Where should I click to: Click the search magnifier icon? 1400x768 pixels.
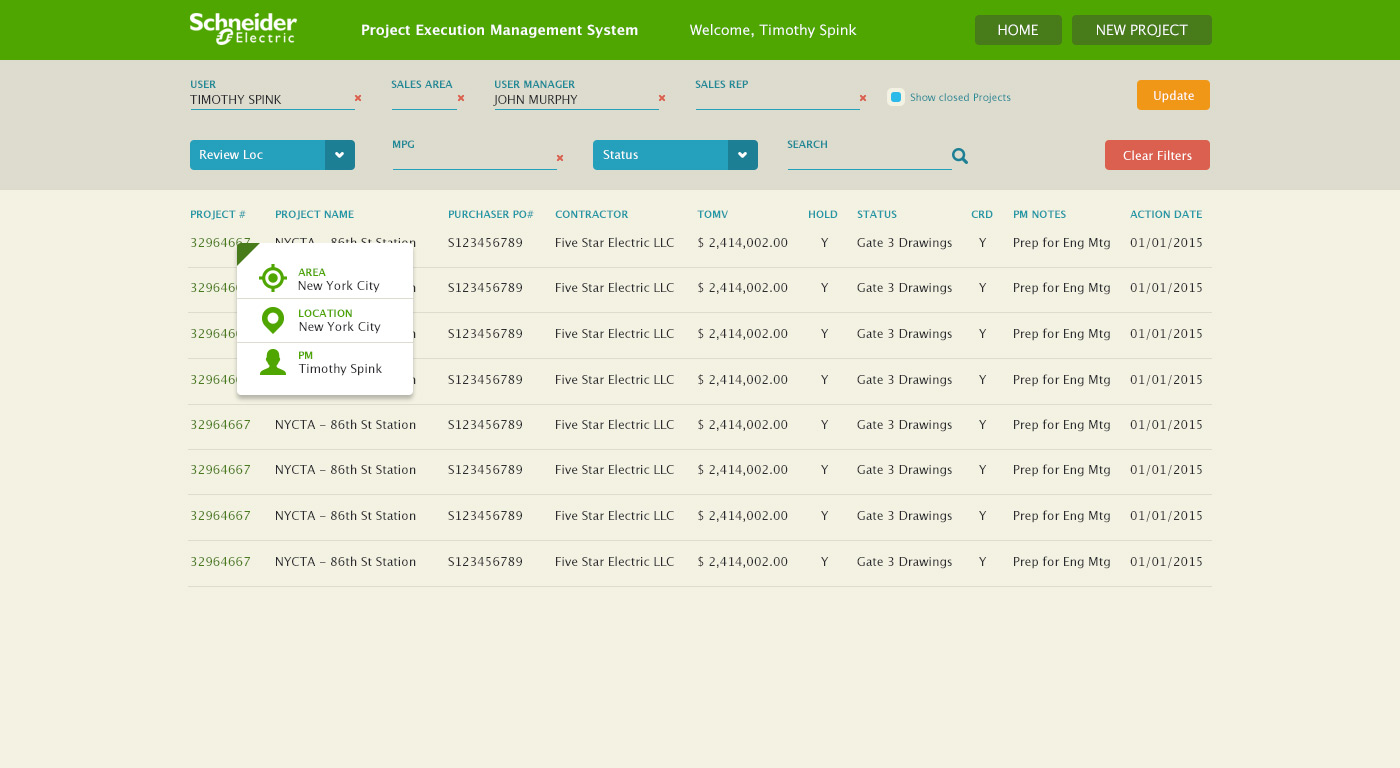click(959, 155)
